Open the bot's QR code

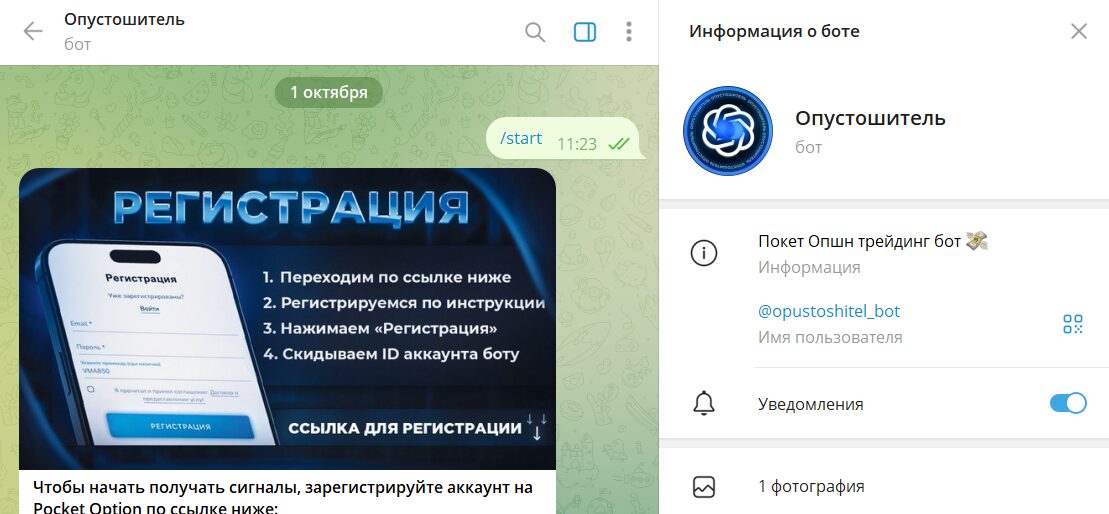pyautogui.click(x=1073, y=324)
